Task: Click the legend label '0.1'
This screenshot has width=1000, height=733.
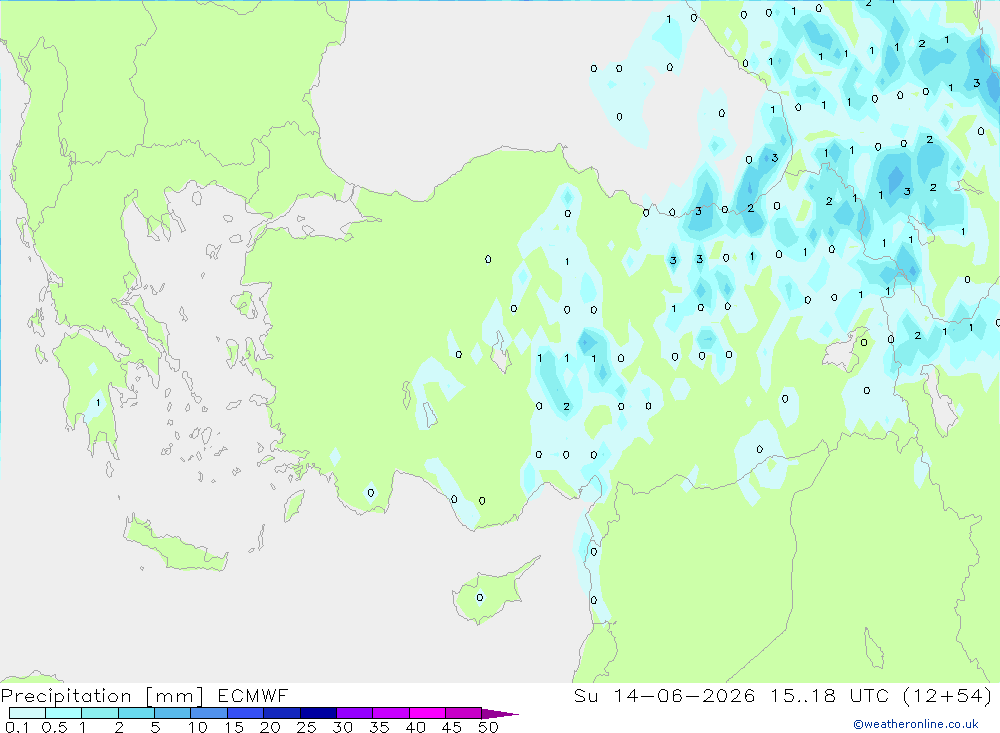Action: (x=17, y=727)
